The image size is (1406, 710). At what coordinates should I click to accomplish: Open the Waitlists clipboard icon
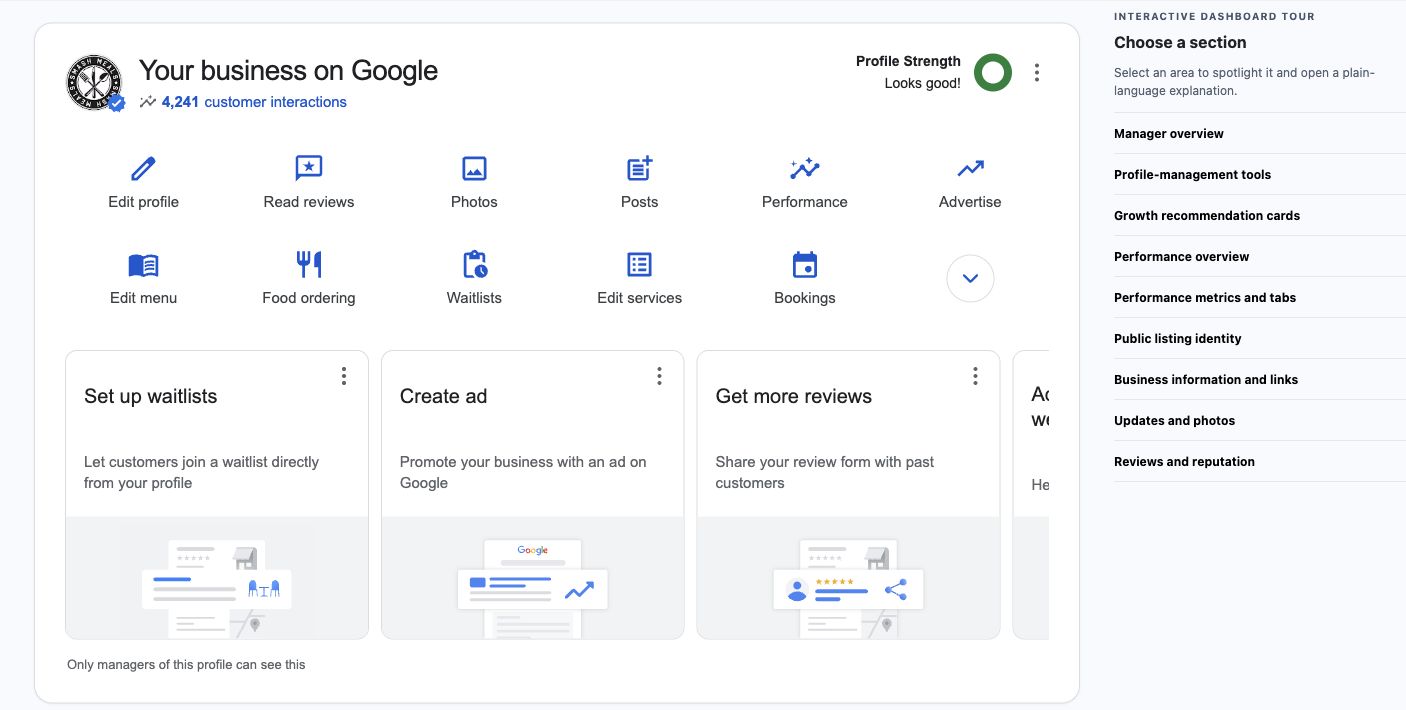click(475, 264)
